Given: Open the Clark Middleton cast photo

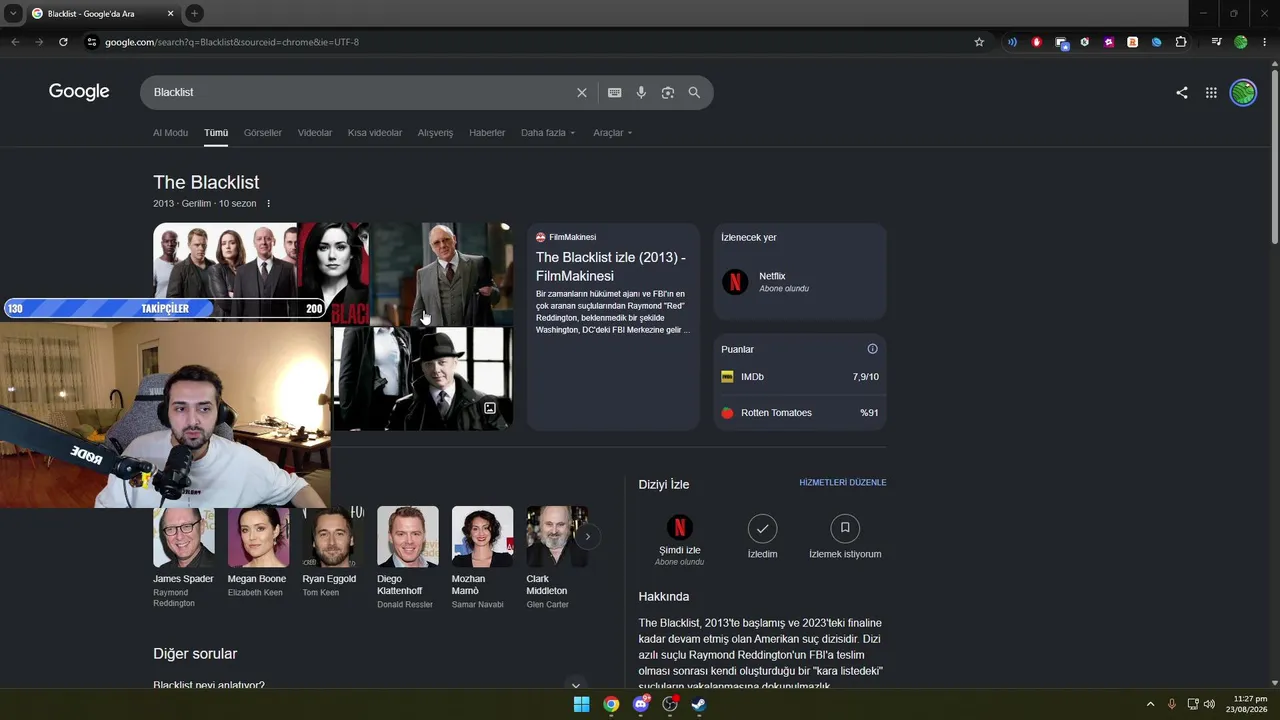Looking at the screenshot, I should (x=557, y=537).
